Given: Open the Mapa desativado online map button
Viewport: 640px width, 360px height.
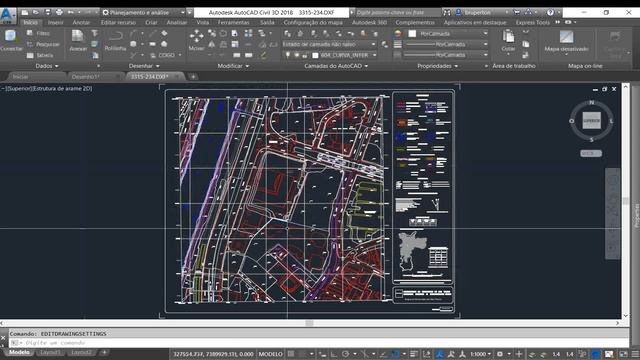Looking at the screenshot, I should tap(567, 41).
